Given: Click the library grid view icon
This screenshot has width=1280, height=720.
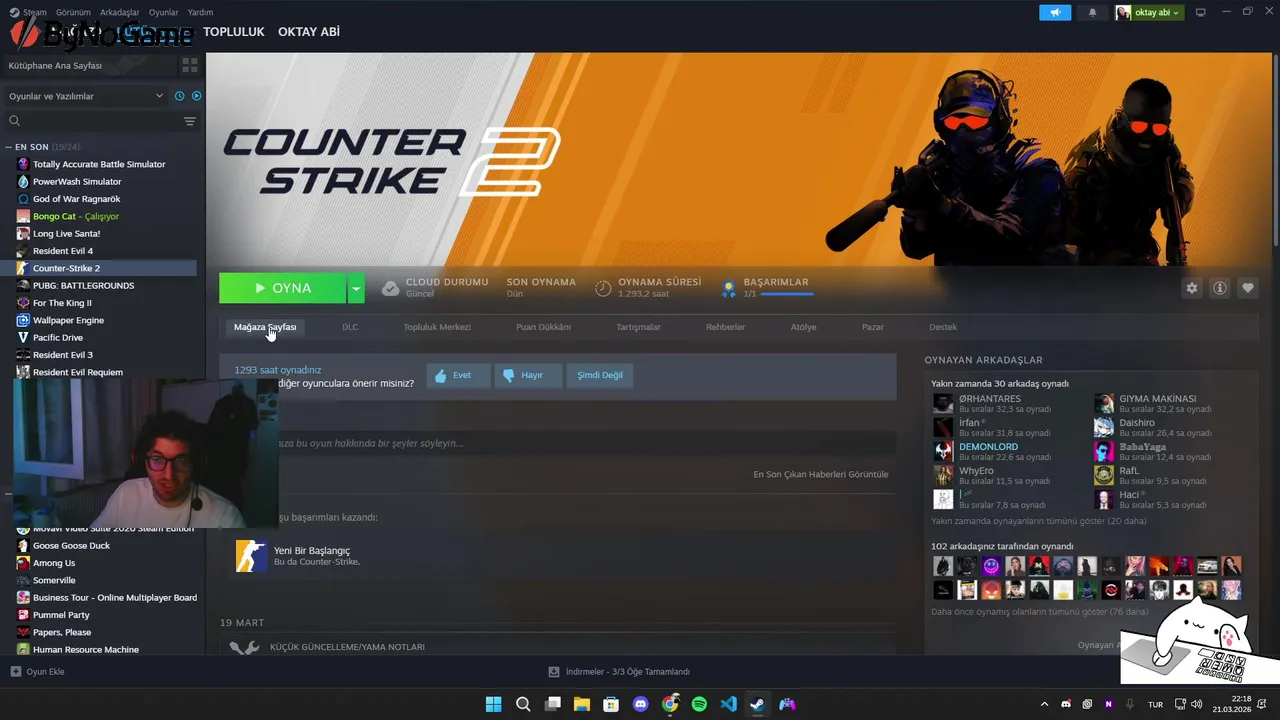Looking at the screenshot, I should (x=189, y=65).
